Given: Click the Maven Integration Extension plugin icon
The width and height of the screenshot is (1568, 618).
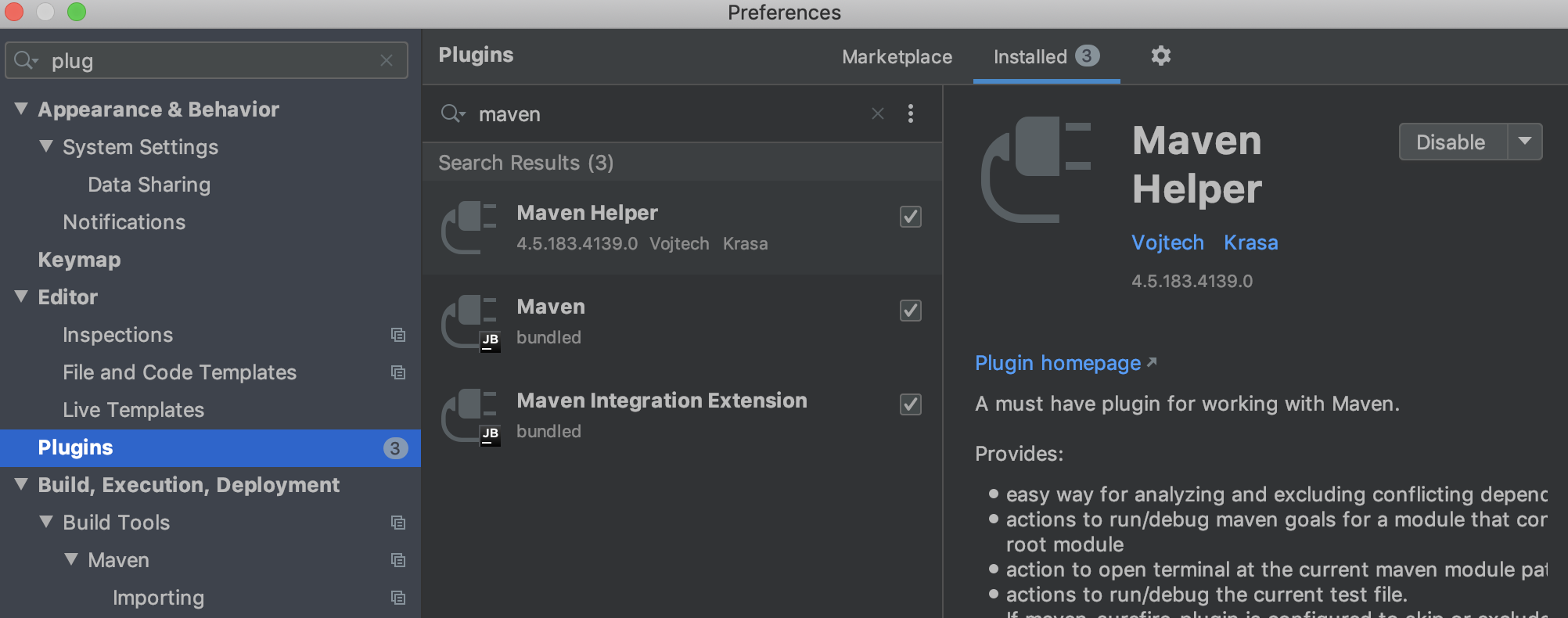Looking at the screenshot, I should coord(469,415).
